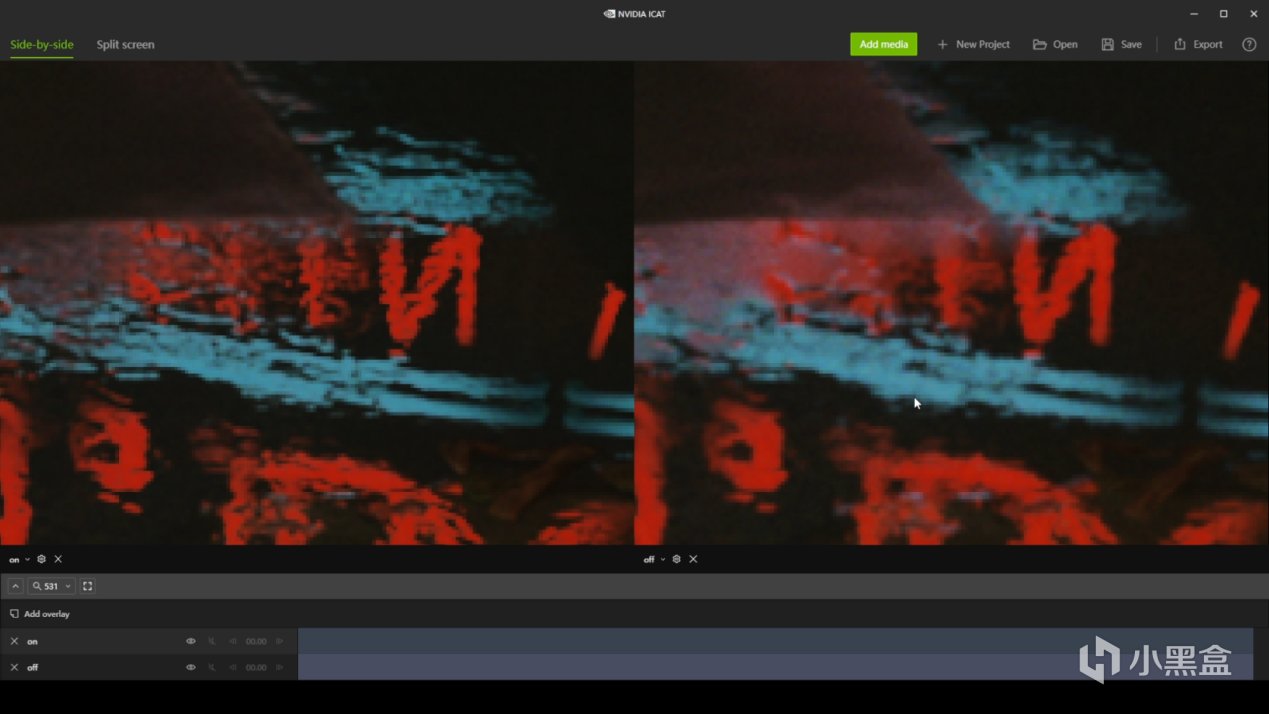Remove the 'on' track from timeline
The height and width of the screenshot is (714, 1269).
(x=14, y=641)
